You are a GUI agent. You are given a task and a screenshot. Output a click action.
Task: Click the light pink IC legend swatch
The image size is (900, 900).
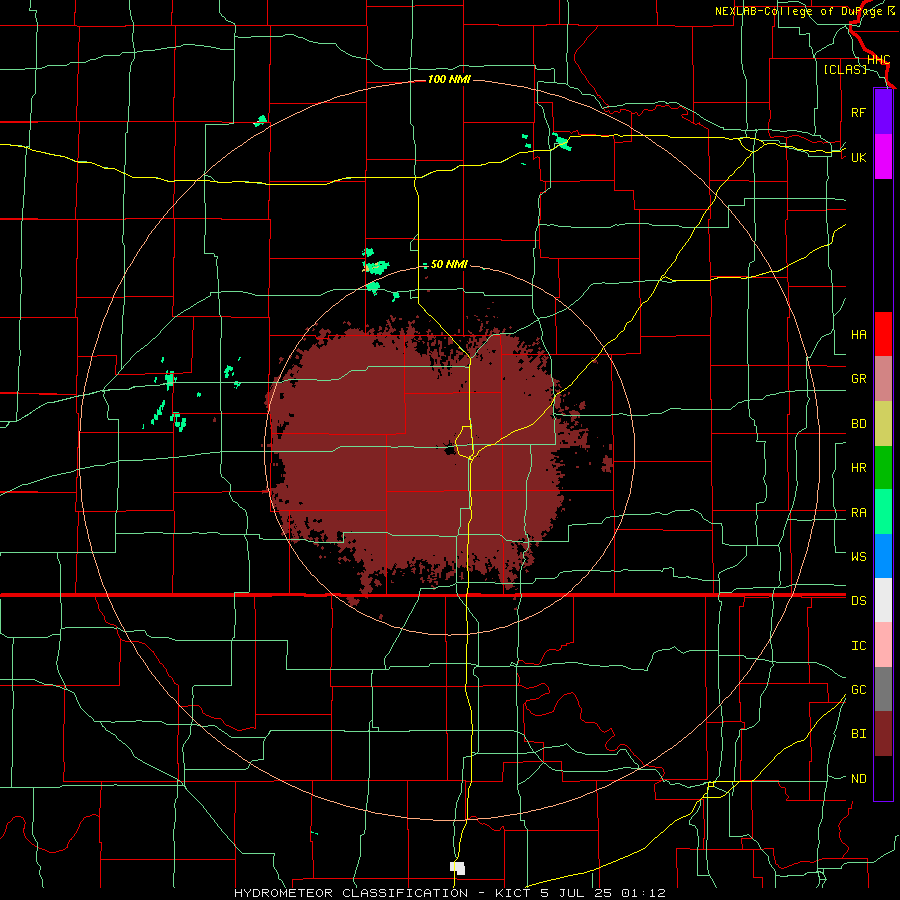point(883,645)
